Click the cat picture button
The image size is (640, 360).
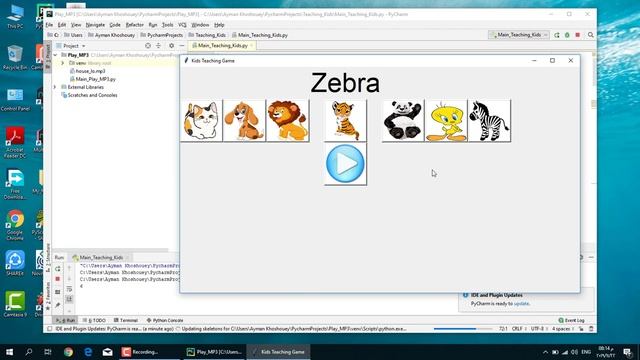coord(201,121)
